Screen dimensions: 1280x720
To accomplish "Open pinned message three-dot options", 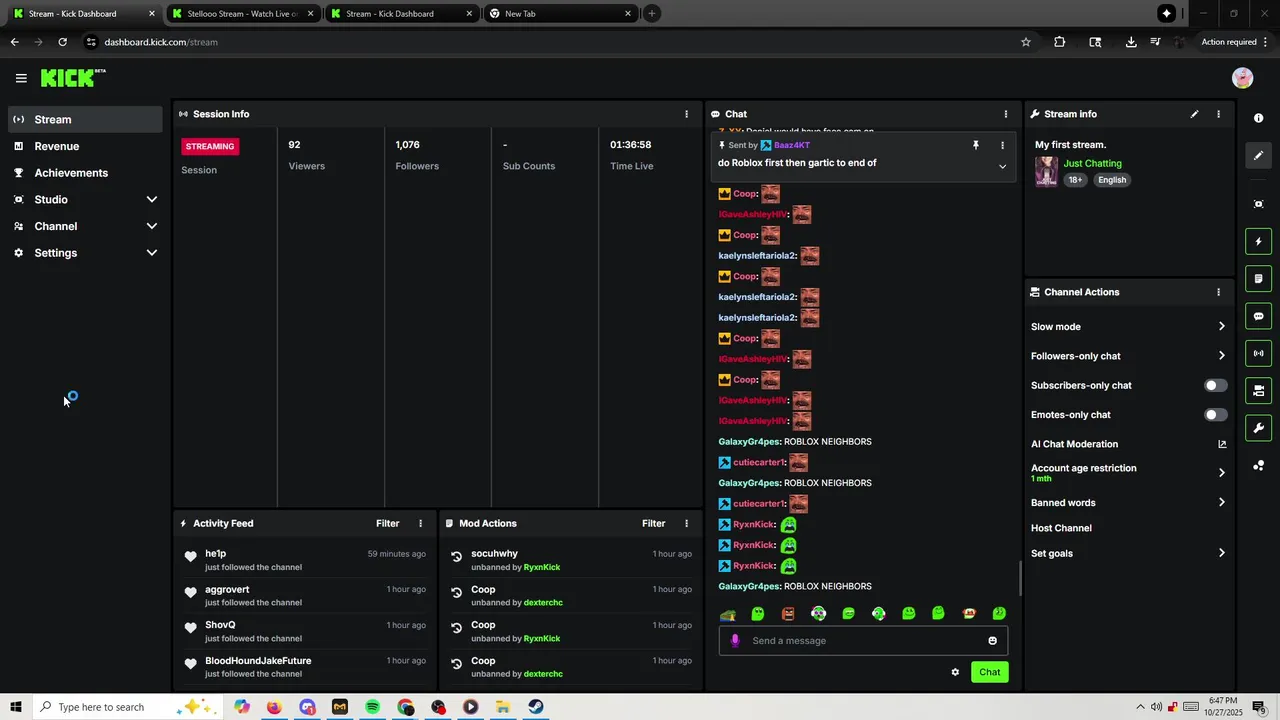I will 1002,145.
